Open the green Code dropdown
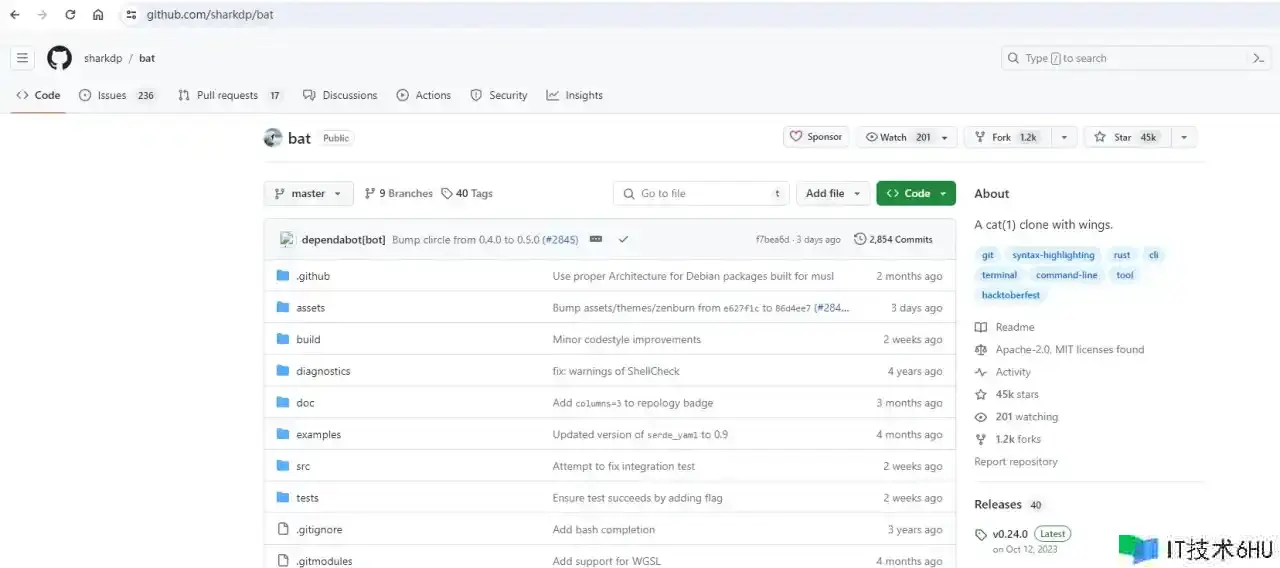 click(x=915, y=194)
